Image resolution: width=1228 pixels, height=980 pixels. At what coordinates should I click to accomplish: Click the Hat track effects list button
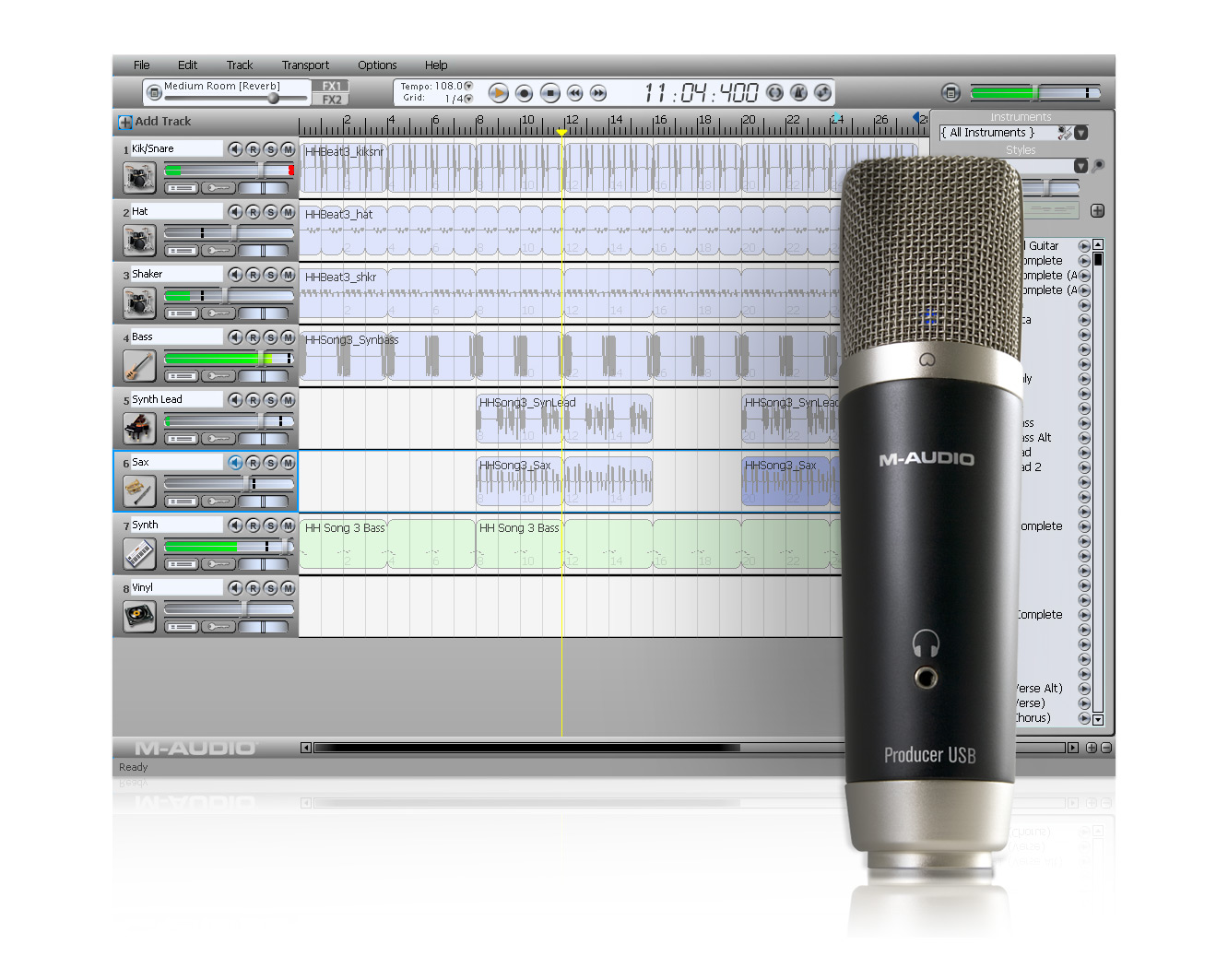[182, 251]
